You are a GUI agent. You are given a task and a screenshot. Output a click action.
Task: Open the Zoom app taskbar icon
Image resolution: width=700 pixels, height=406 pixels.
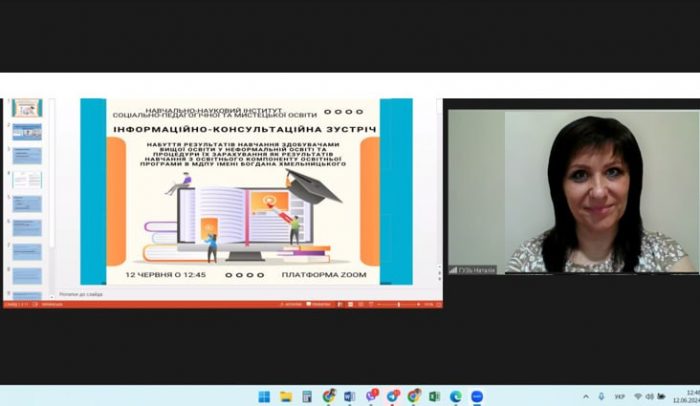[477, 396]
